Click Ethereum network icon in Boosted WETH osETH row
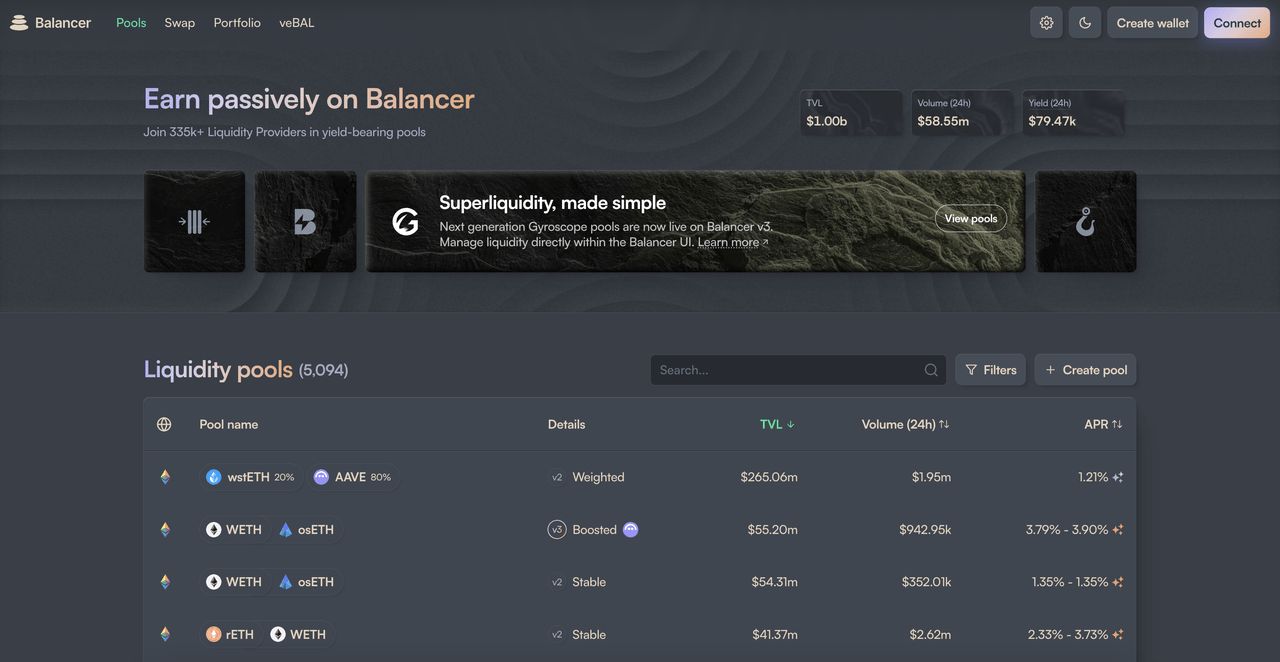 [x=165, y=530]
